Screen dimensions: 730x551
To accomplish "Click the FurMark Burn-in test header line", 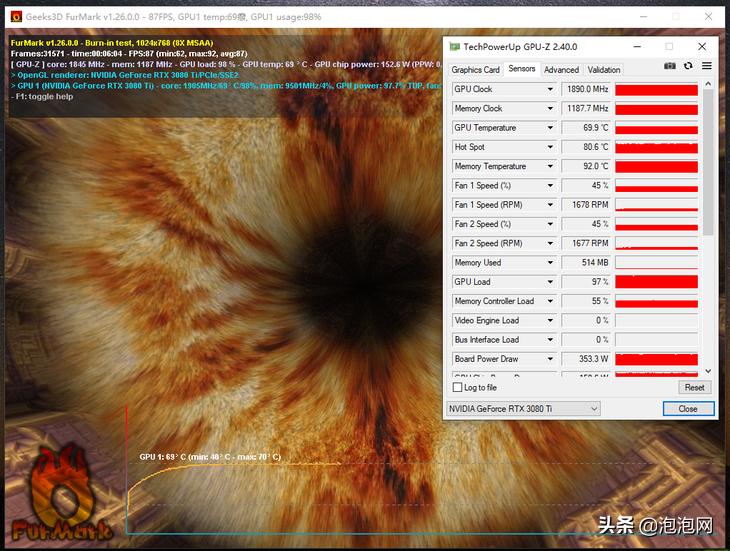I will (112, 43).
